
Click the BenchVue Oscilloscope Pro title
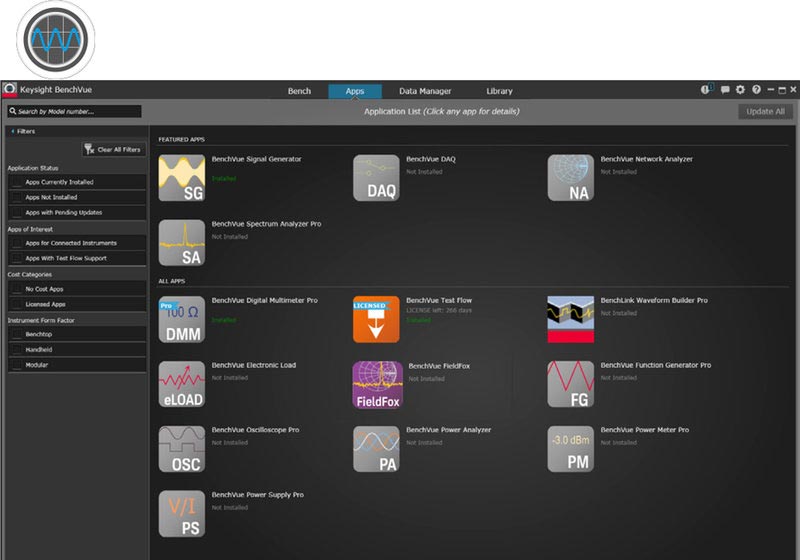[x=255, y=430]
